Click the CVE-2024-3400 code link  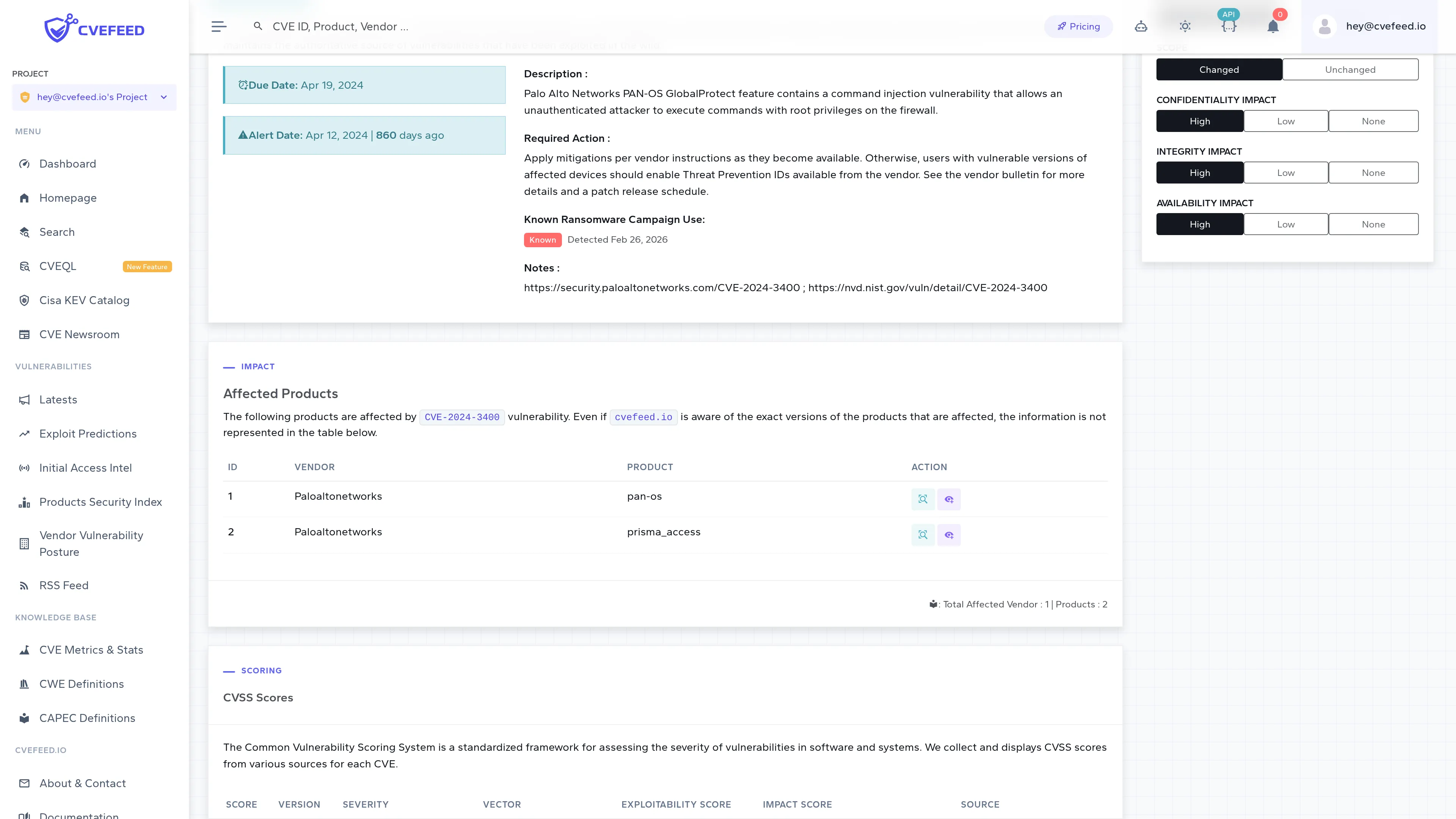pos(462,417)
